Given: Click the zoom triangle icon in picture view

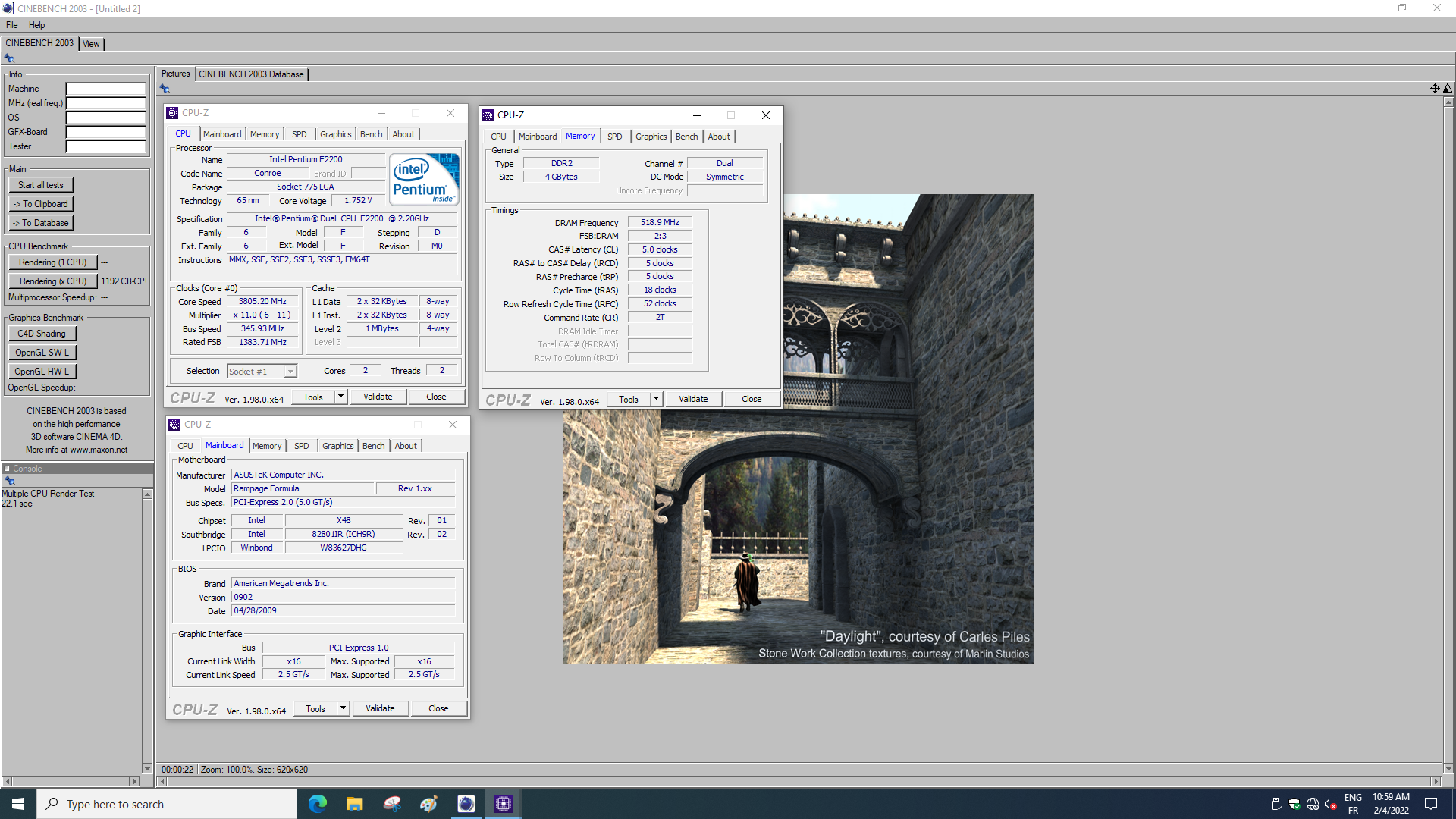Looking at the screenshot, I should (1448, 89).
